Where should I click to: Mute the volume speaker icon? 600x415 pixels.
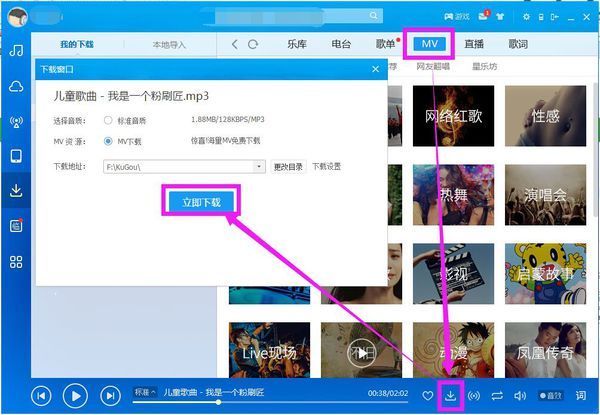pos(520,395)
